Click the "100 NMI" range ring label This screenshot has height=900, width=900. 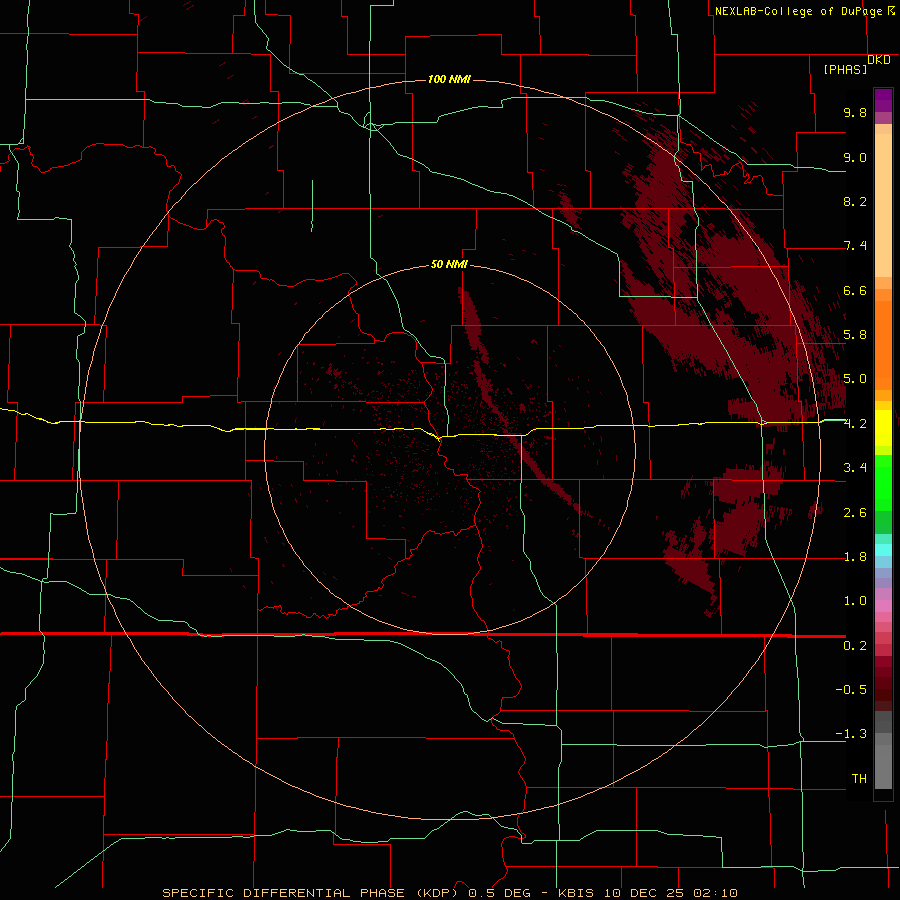449,79
